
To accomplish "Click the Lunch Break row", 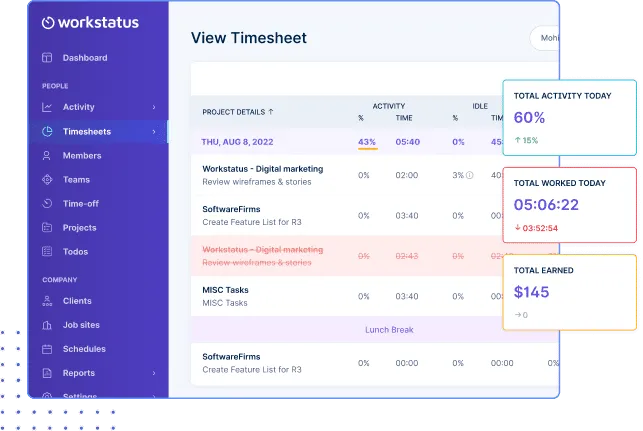I will click(375, 330).
